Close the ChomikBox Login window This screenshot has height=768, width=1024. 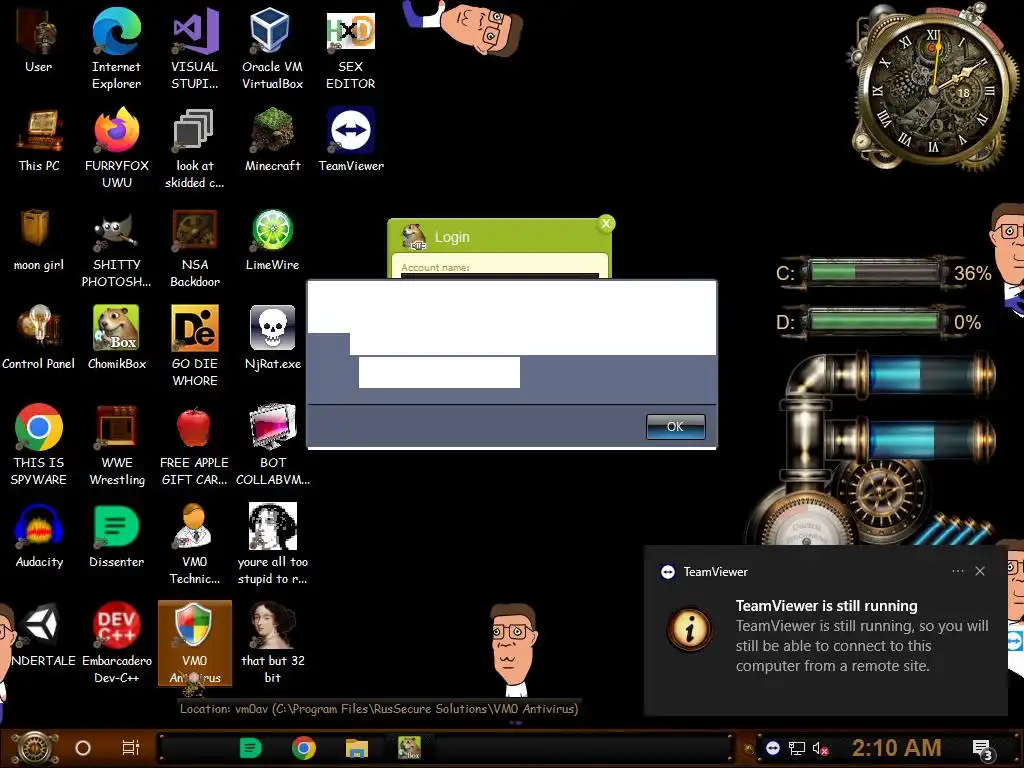pos(606,224)
